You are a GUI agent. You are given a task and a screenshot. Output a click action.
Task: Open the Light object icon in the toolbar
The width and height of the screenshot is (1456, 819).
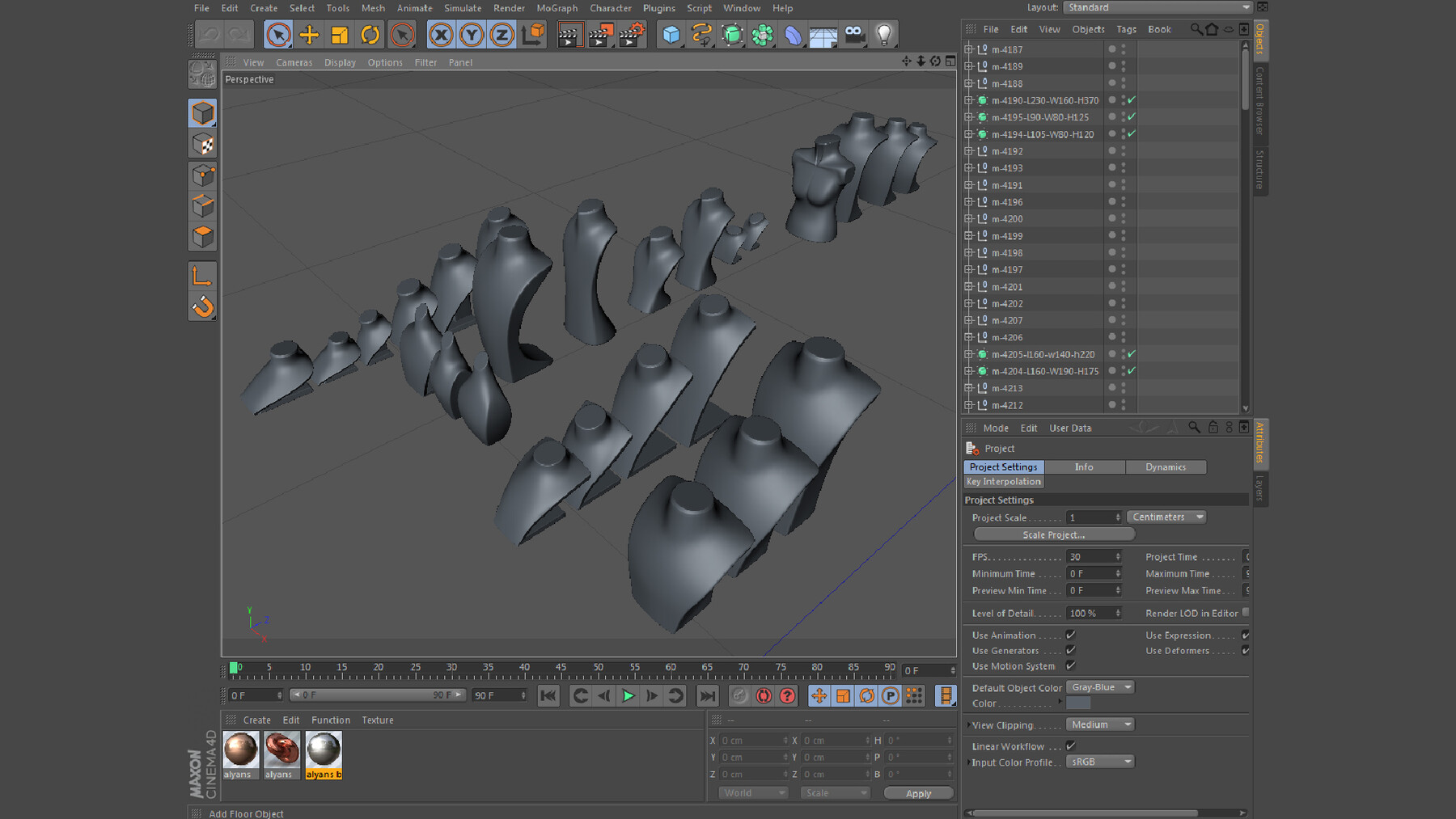click(882, 34)
